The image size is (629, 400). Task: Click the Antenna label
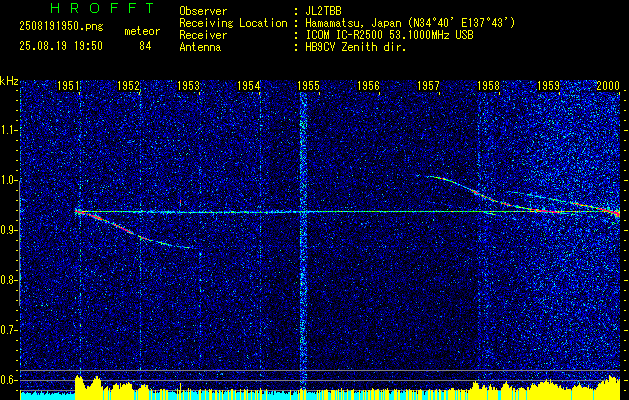click(200, 47)
